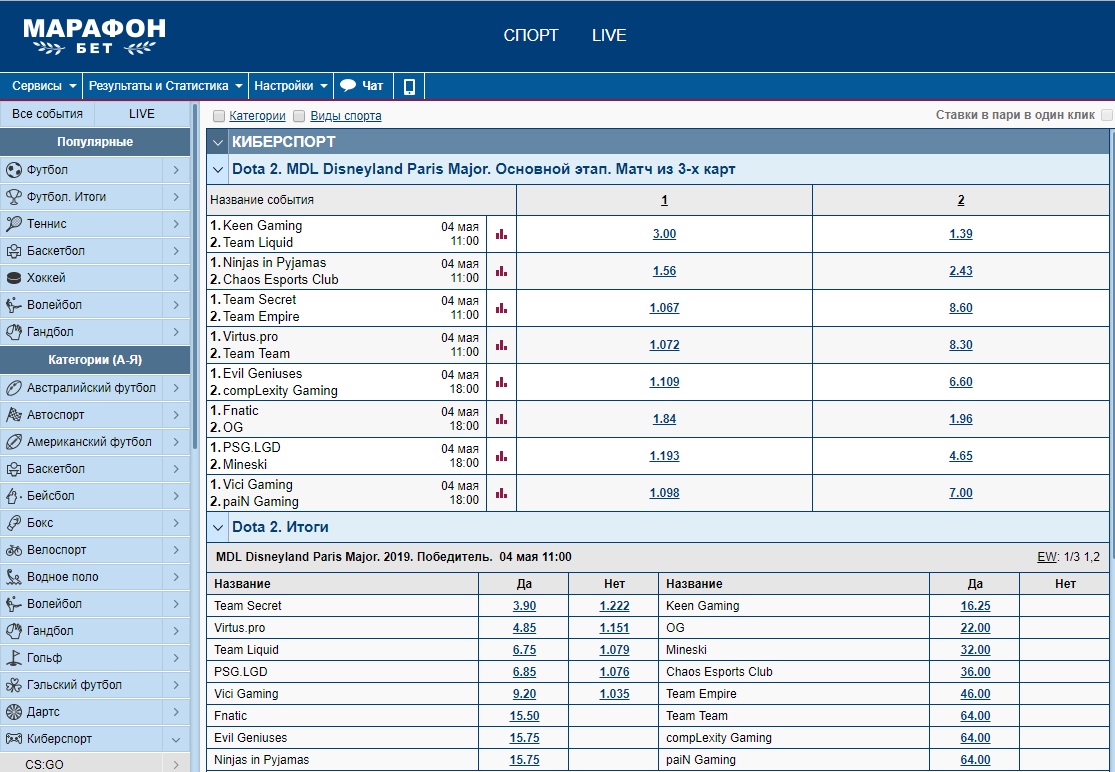Click the dartboard icon next to Дартс
This screenshot has height=772, width=1115.
point(14,712)
